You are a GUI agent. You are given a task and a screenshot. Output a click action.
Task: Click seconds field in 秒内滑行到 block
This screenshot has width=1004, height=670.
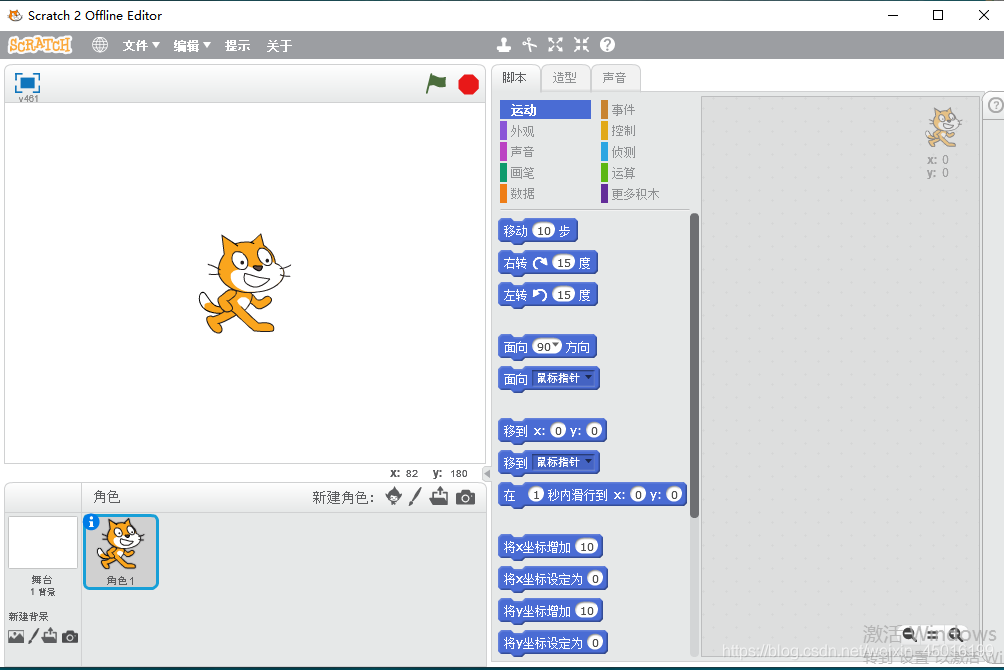point(535,494)
